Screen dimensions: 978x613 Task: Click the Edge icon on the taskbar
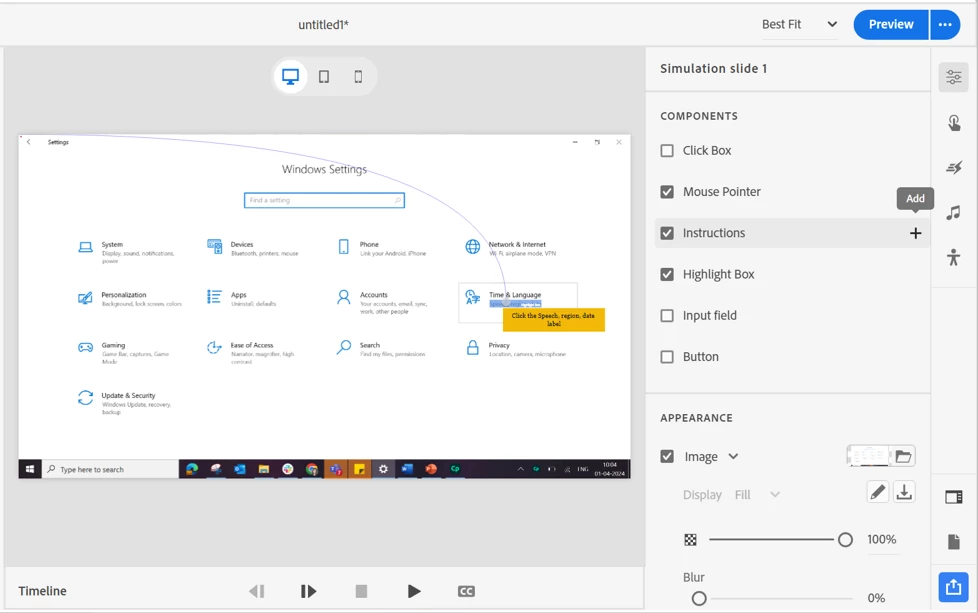[x=191, y=469]
